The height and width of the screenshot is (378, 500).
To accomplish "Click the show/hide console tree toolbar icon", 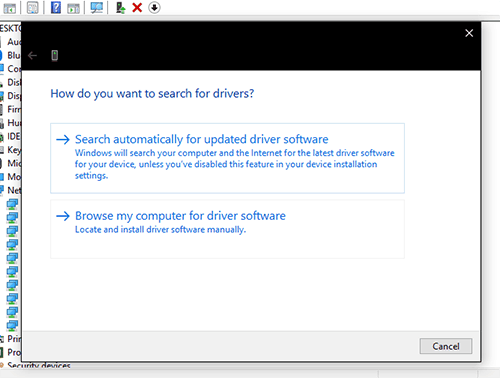I will pyautogui.click(x=9, y=8).
